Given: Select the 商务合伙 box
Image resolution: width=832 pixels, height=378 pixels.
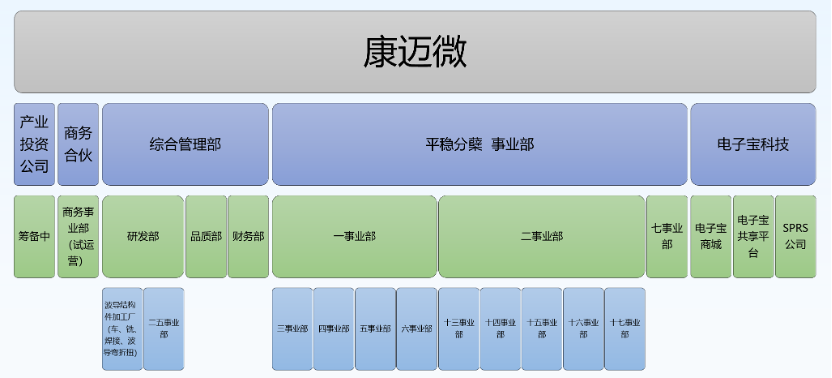Looking at the screenshot, I should (78, 144).
